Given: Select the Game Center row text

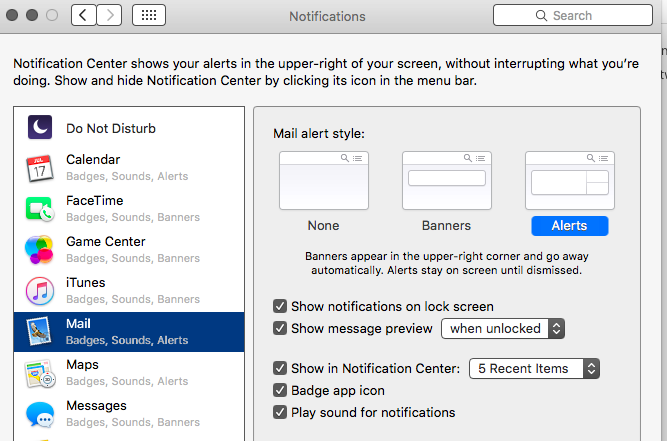Looking at the screenshot, I should pos(133,250).
